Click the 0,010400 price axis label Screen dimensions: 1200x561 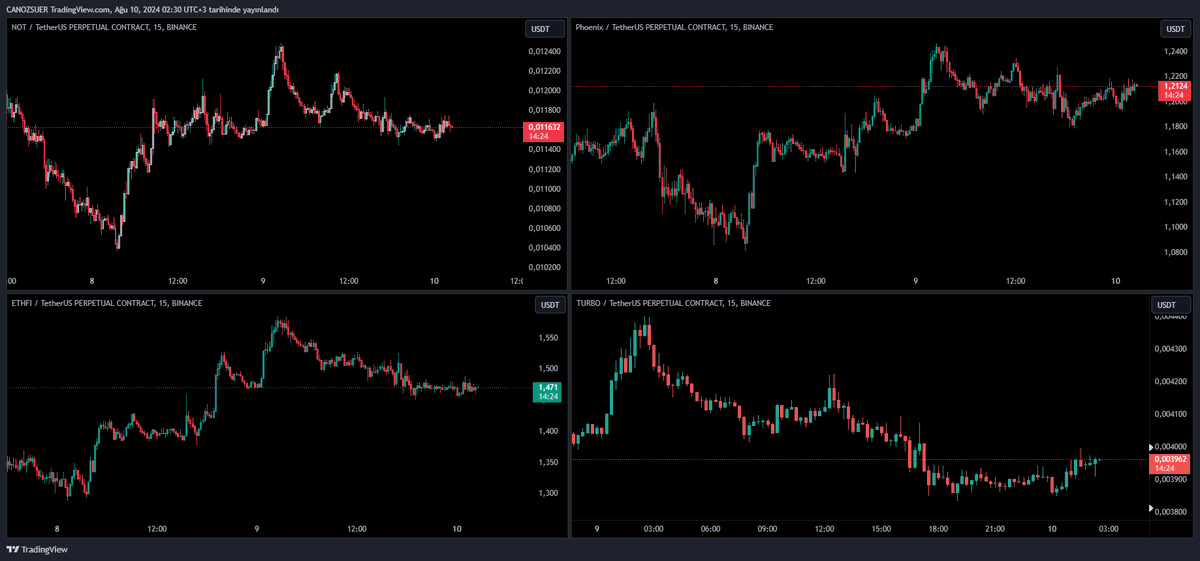coord(544,248)
